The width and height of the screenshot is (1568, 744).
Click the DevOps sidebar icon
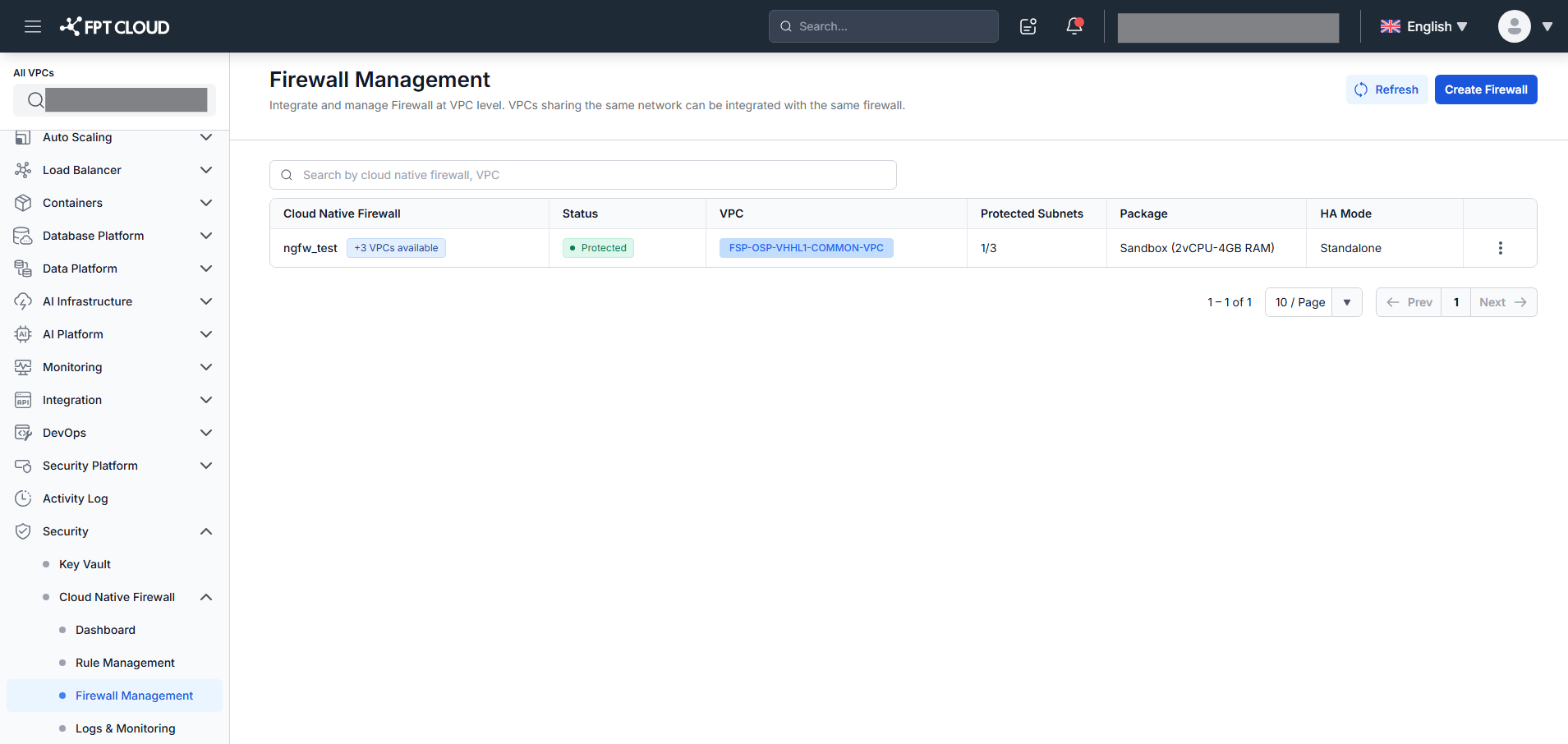coord(23,433)
